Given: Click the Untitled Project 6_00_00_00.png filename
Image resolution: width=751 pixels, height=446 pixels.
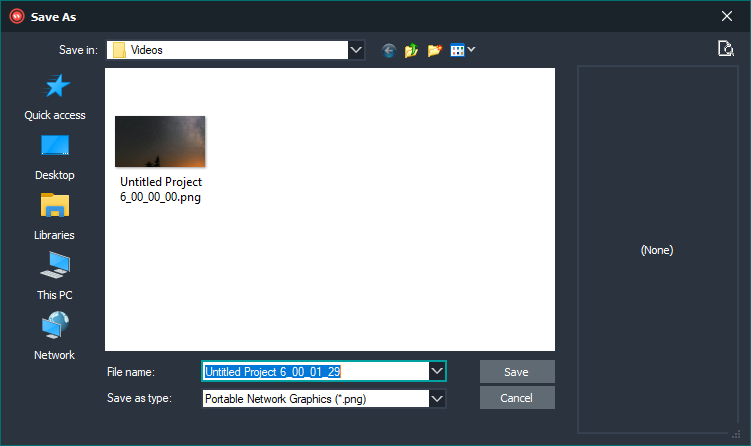Looking at the screenshot, I should click(160, 189).
